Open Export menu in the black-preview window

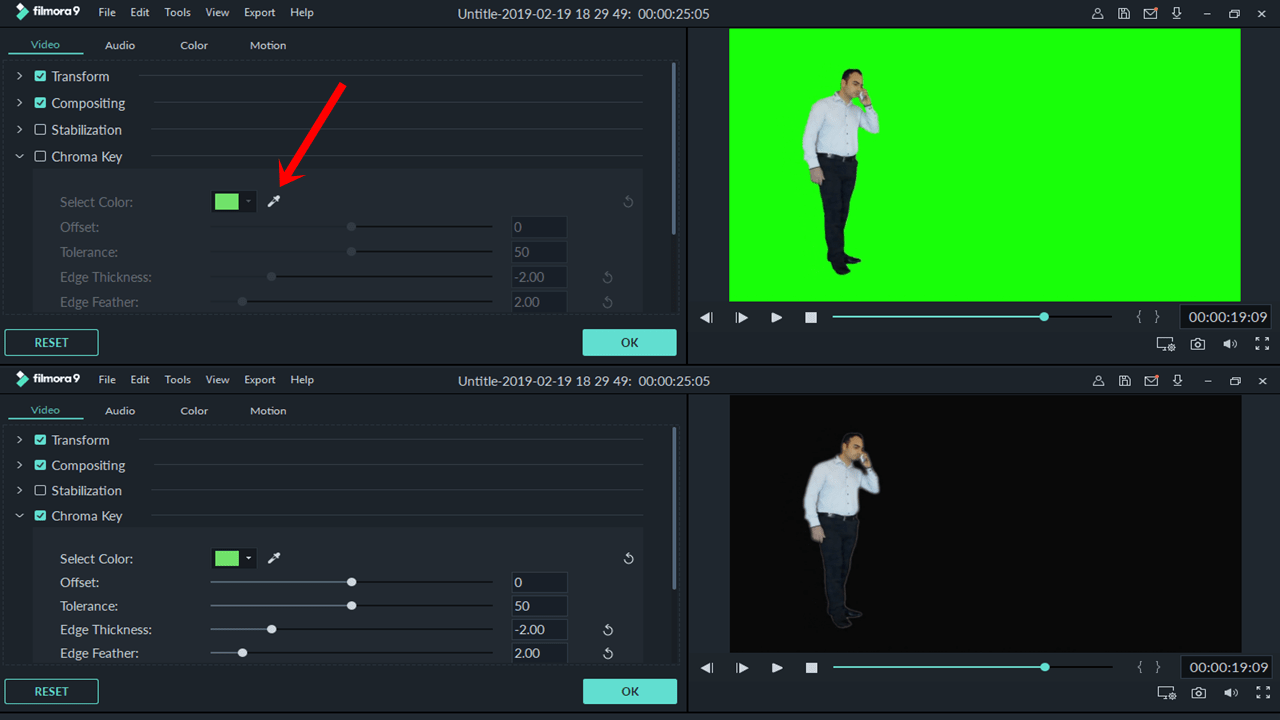260,380
